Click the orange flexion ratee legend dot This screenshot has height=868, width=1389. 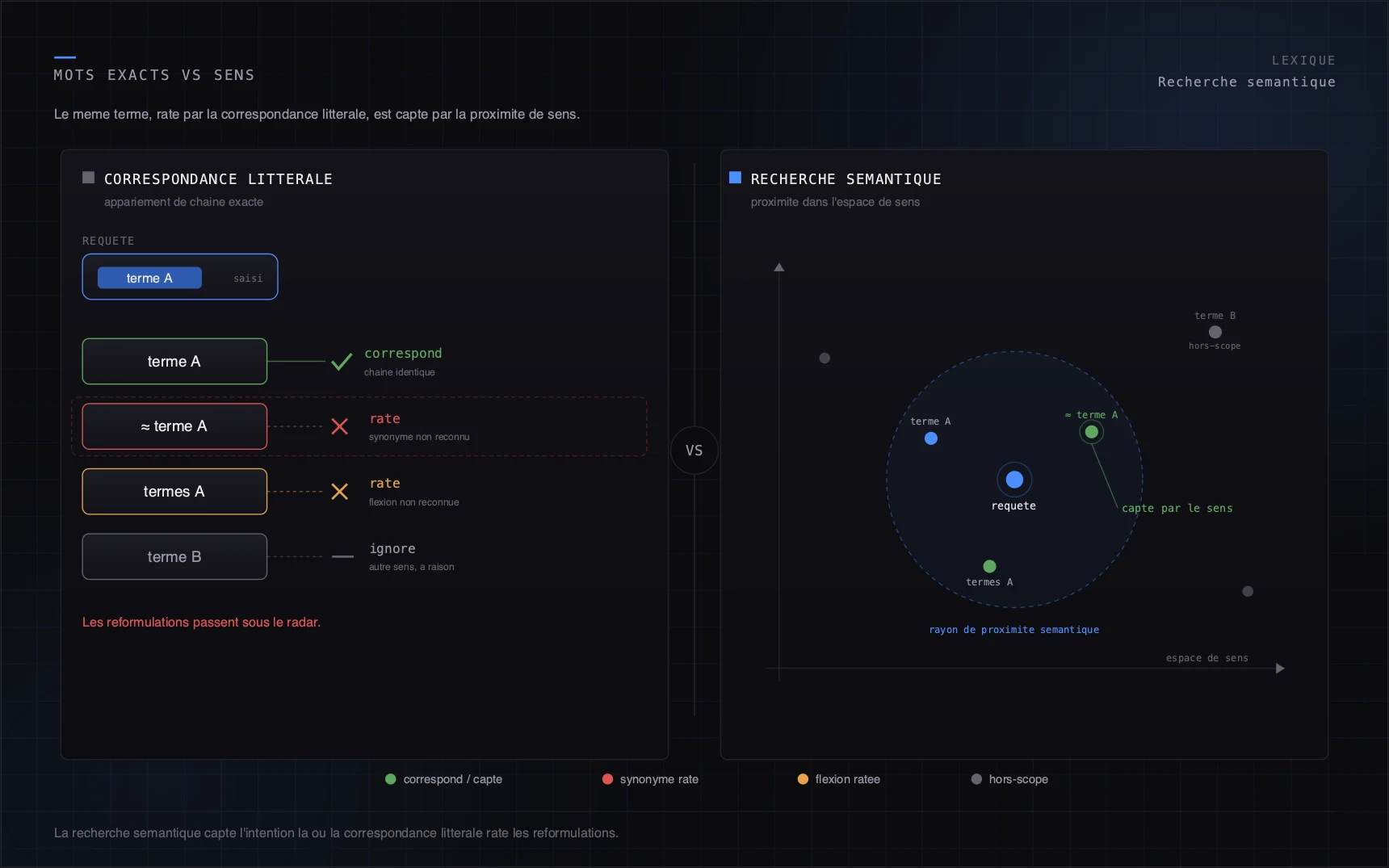803,779
